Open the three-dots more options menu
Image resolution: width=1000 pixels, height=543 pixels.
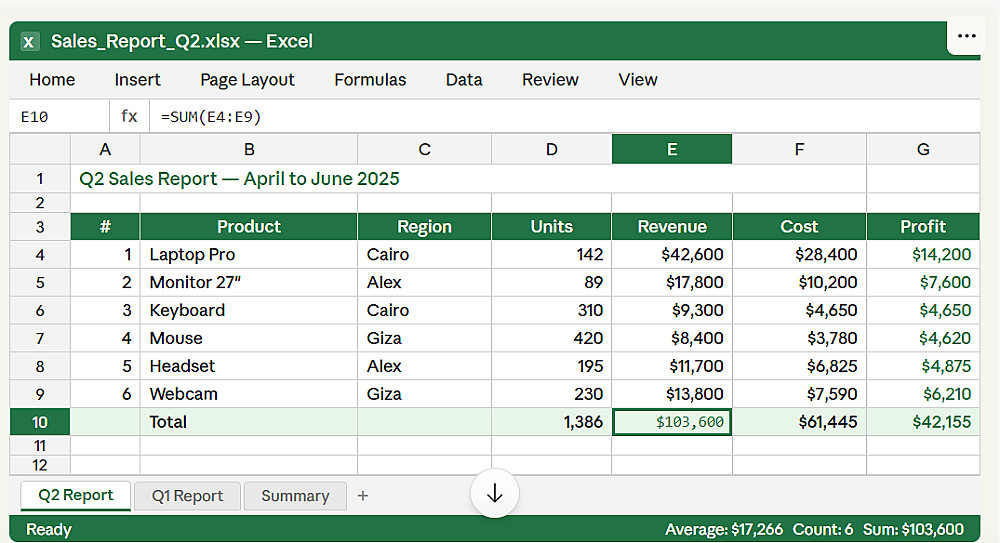(966, 36)
